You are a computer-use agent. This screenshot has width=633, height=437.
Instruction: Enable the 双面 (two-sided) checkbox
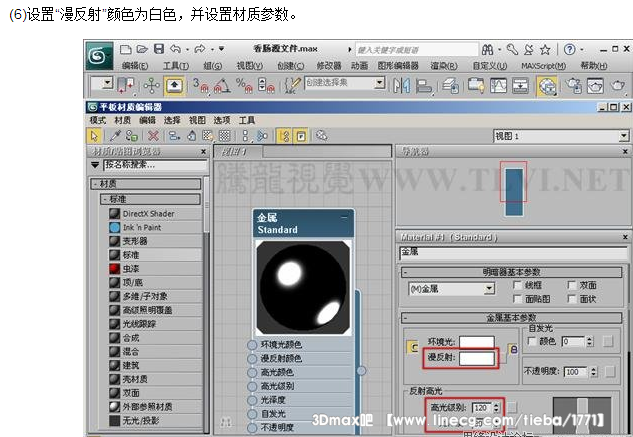tap(571, 285)
